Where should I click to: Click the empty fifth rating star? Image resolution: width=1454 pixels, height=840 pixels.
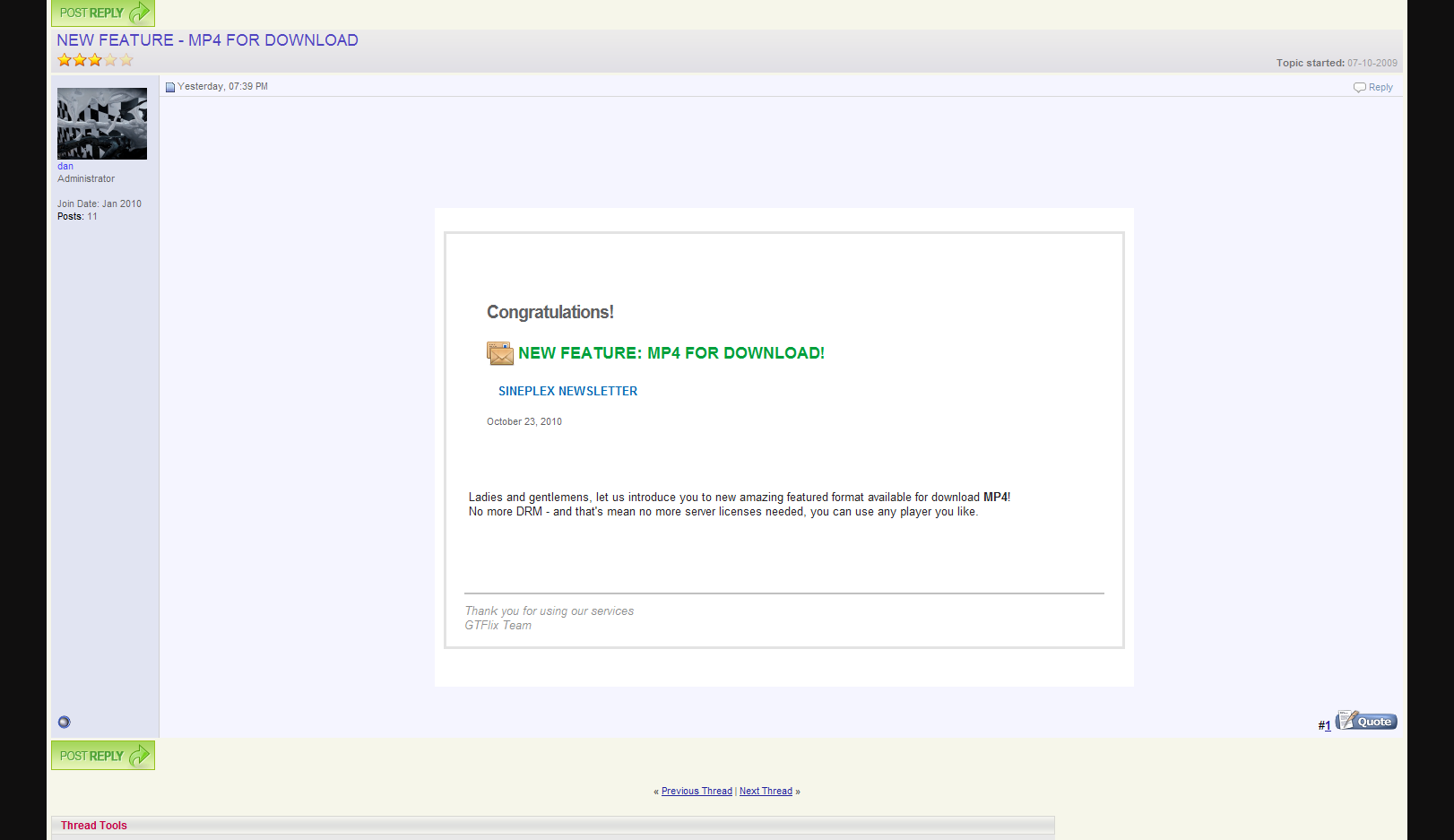tap(125, 60)
